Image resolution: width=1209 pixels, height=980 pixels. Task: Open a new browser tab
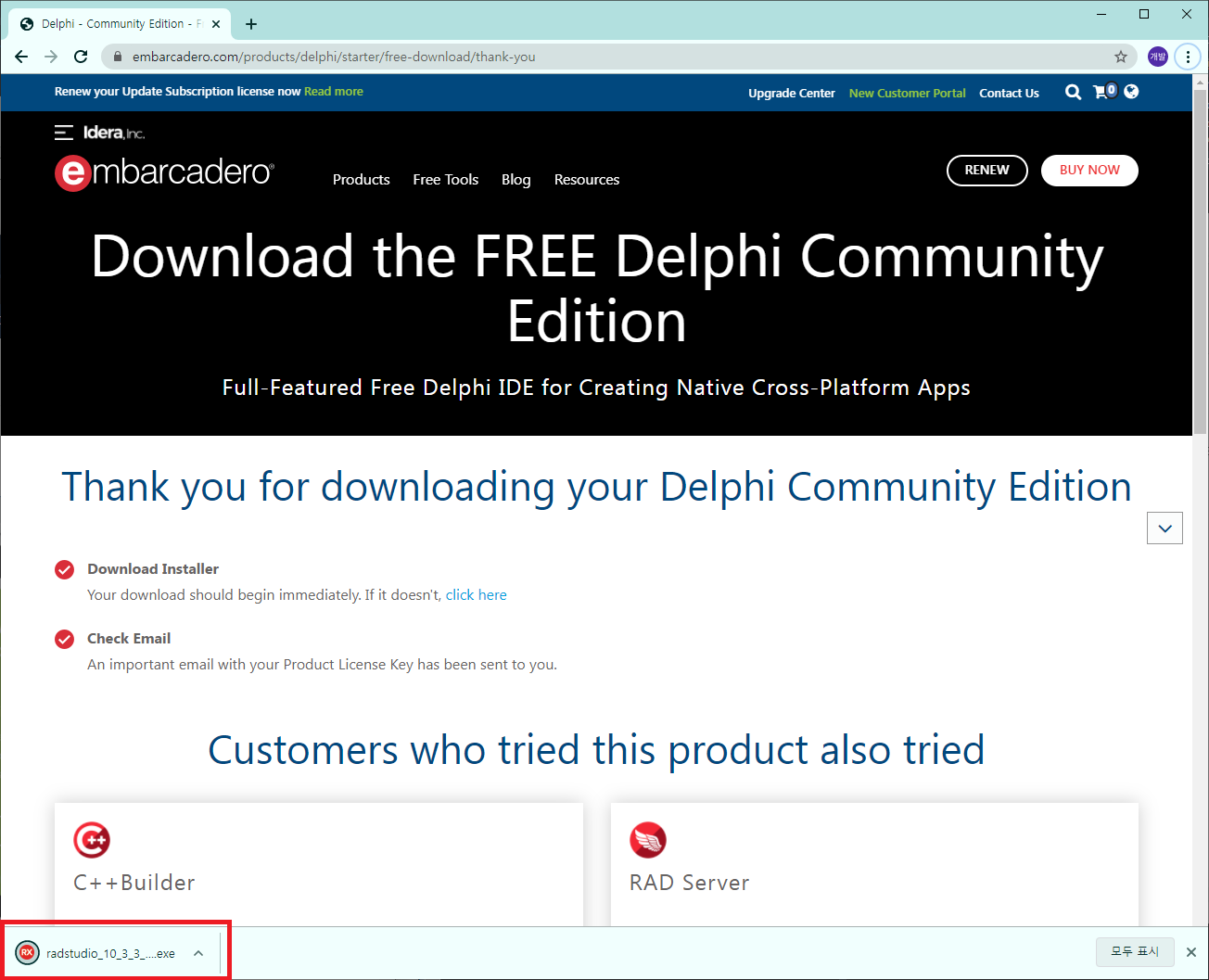[x=251, y=24]
